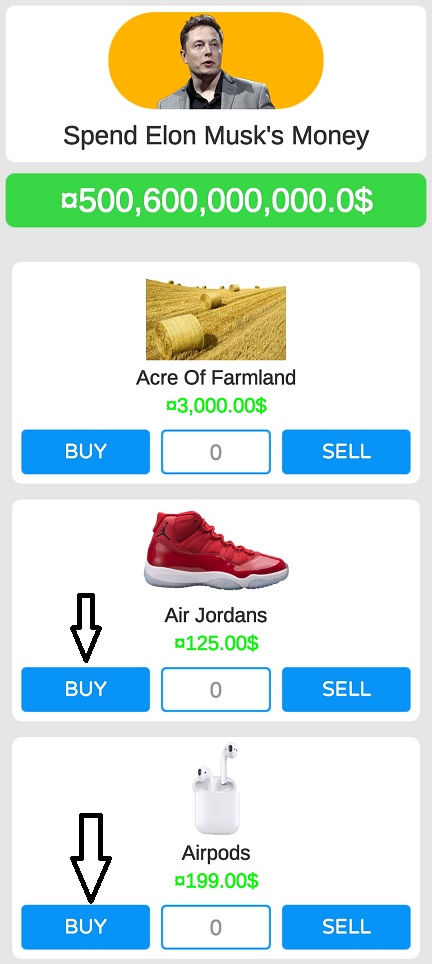Screen dimensions: 432x964
Task: Click the Acre Of Farmland hay bale image
Action: (x=216, y=319)
